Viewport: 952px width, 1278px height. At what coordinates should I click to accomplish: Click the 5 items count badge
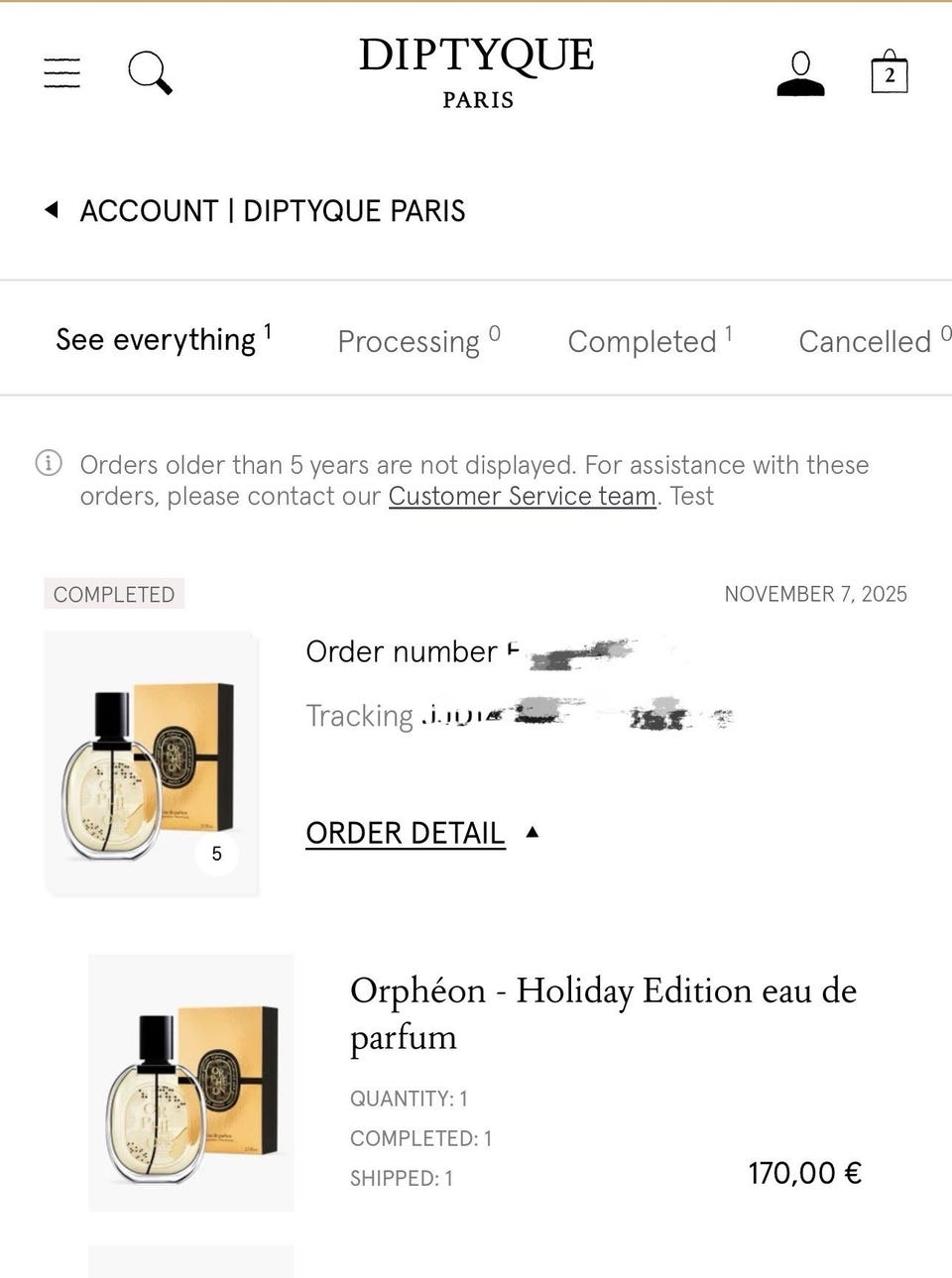(x=216, y=853)
